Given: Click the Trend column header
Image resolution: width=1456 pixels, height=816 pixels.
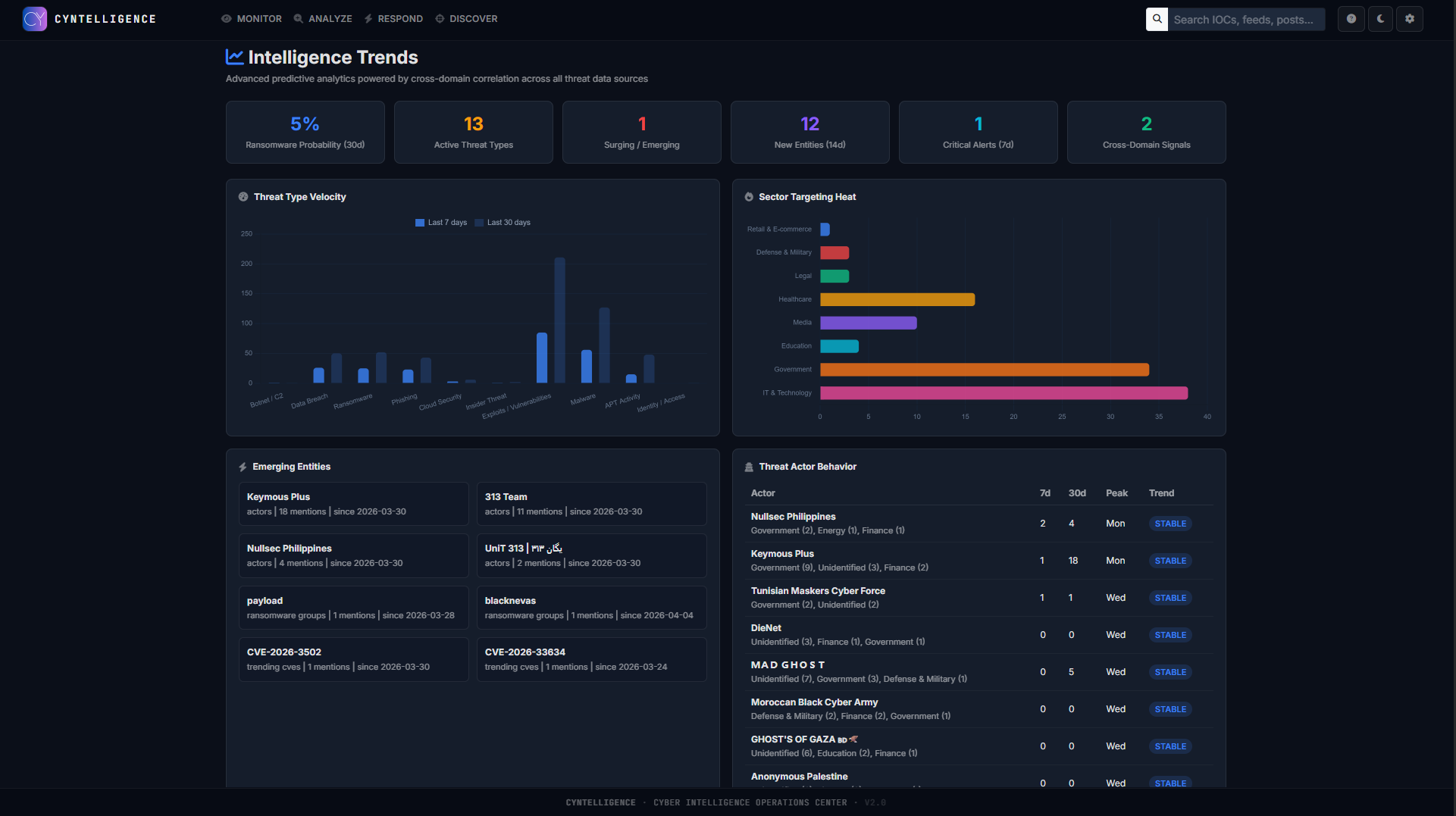Looking at the screenshot, I should pos(1161,493).
